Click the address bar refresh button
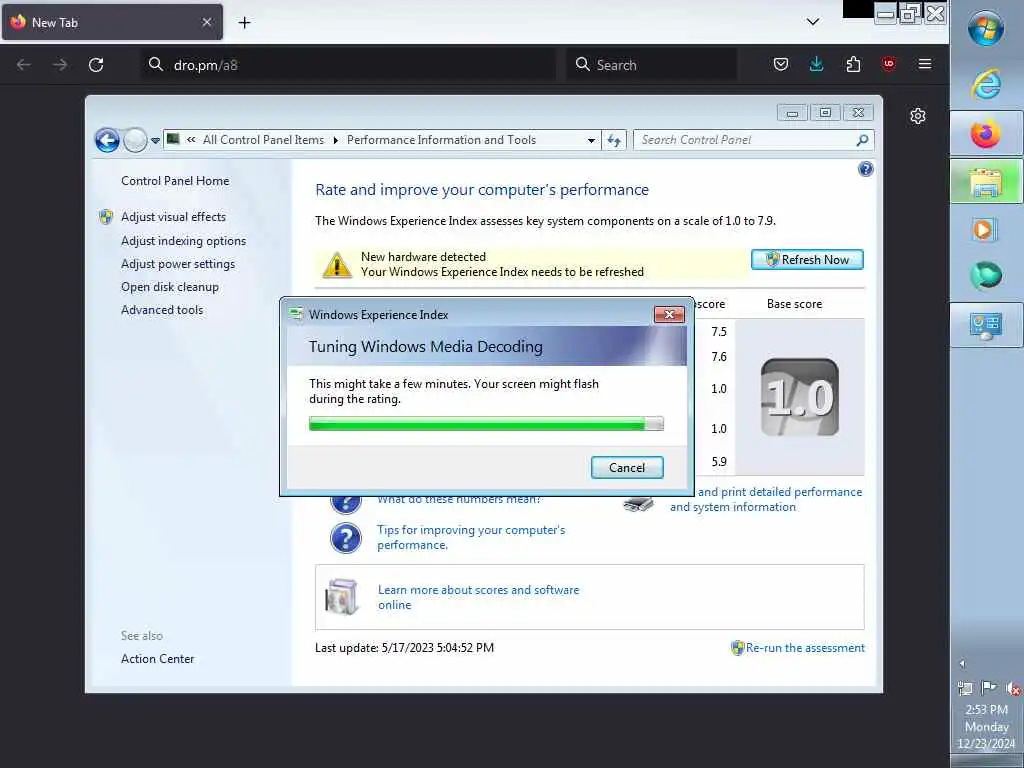The height and width of the screenshot is (768, 1024). 614,140
